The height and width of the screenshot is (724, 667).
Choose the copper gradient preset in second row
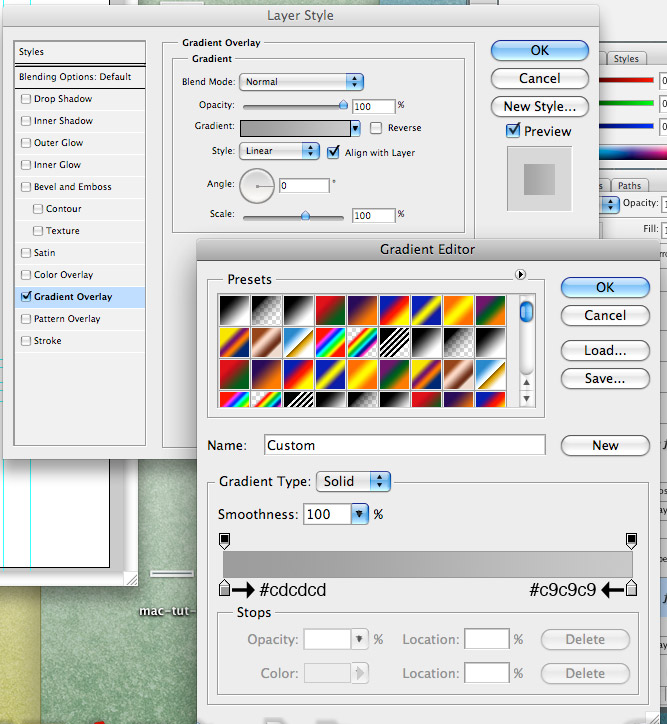(x=266, y=343)
